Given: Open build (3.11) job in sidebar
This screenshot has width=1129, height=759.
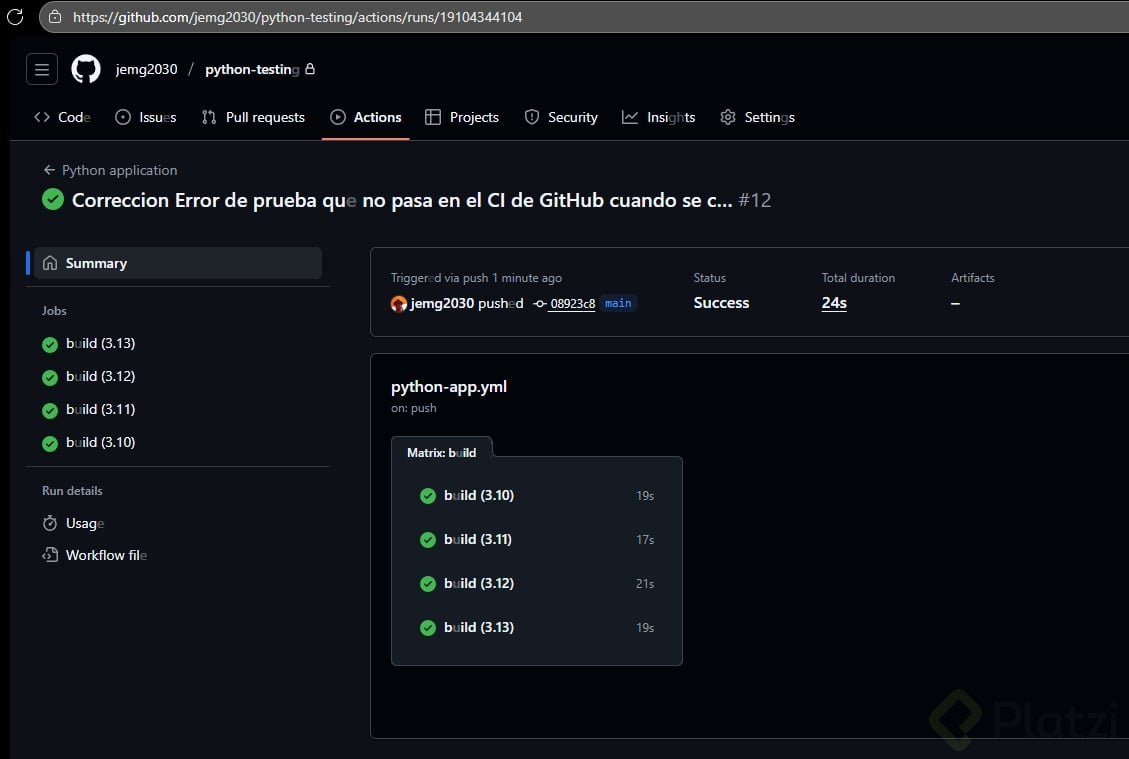Looking at the screenshot, I should pos(100,410).
